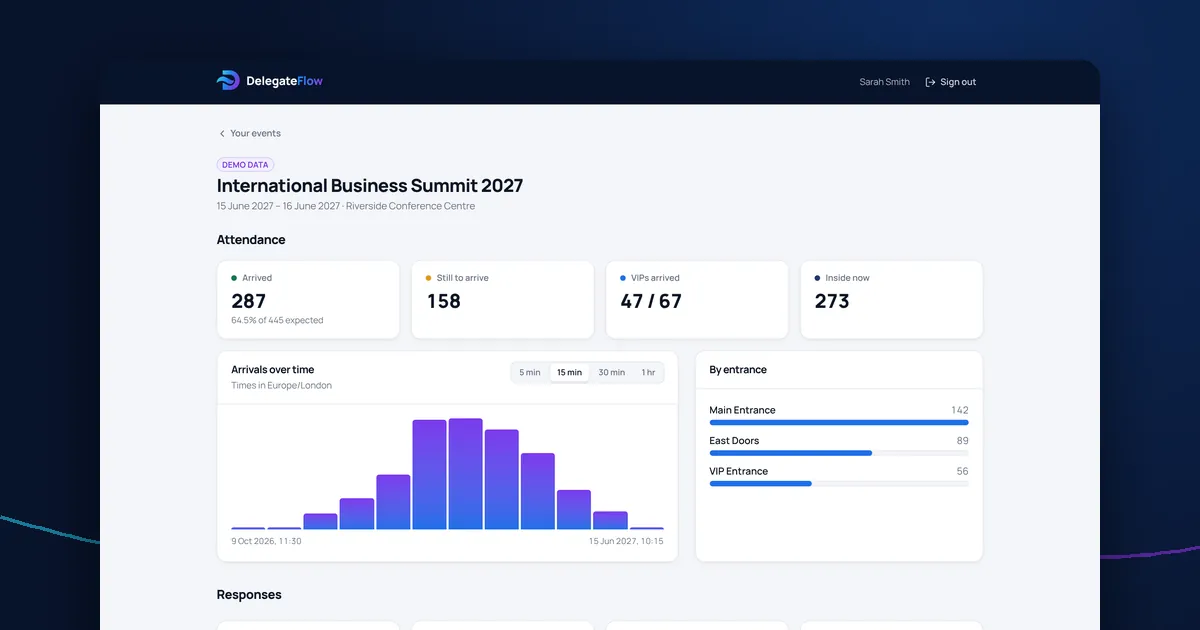Image resolution: width=1200 pixels, height=630 pixels.
Task: Switch chart to 1 hr interval
Action: [x=648, y=372]
